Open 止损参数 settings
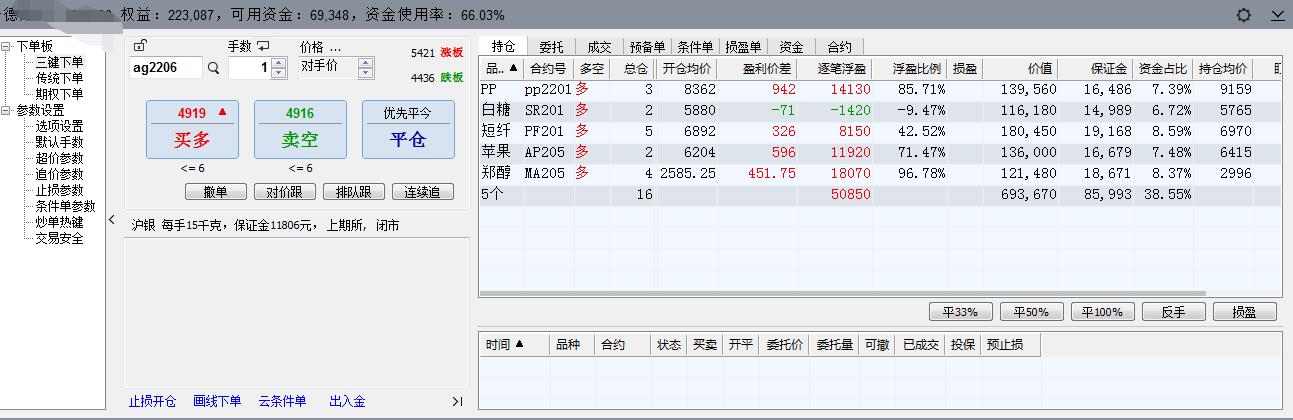The image size is (1293, 420). (60, 190)
